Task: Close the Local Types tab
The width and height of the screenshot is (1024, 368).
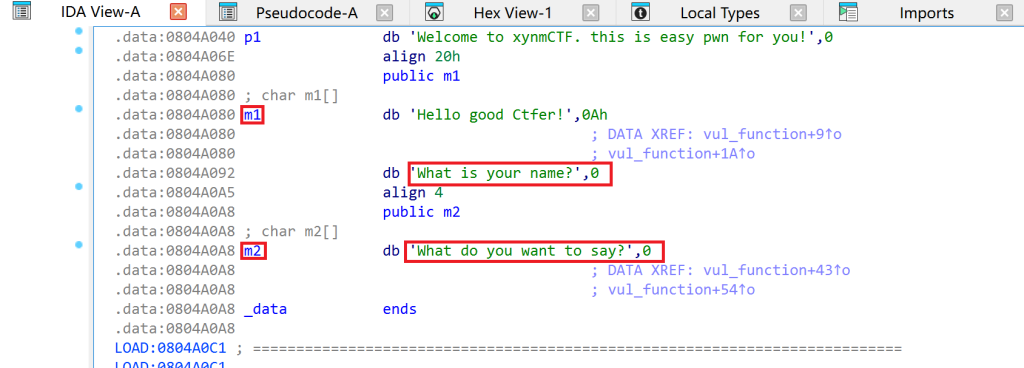Action: tap(798, 12)
